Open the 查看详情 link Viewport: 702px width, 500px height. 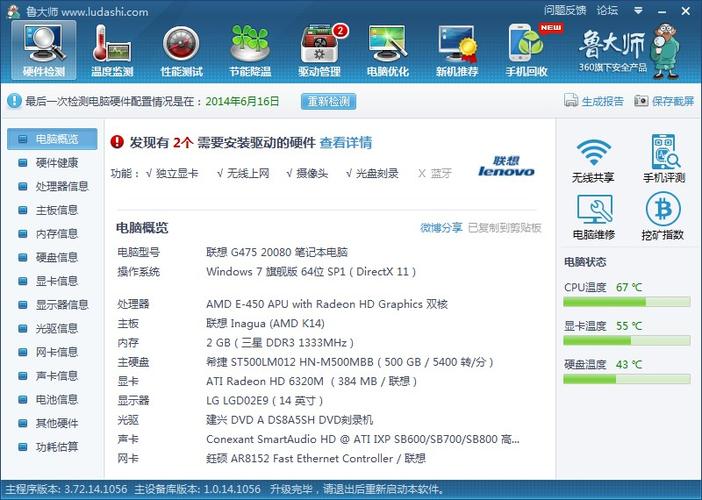tap(346, 142)
